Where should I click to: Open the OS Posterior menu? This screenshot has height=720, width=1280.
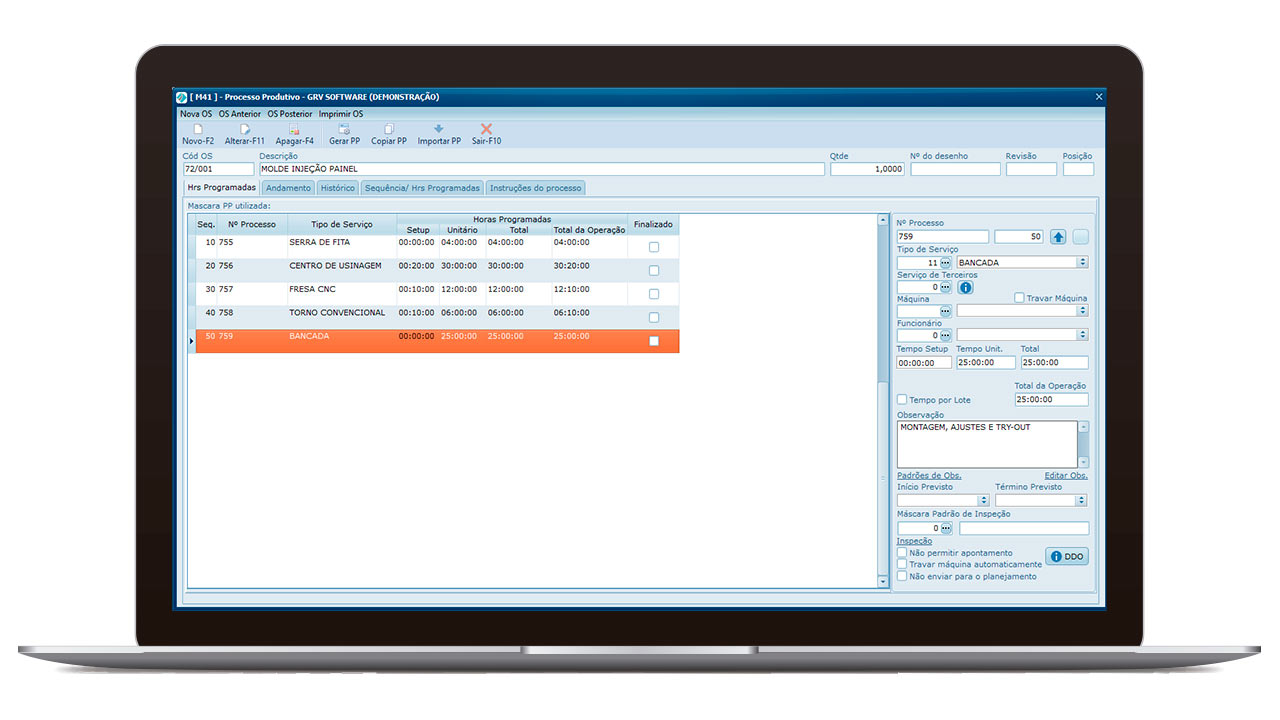tap(290, 114)
